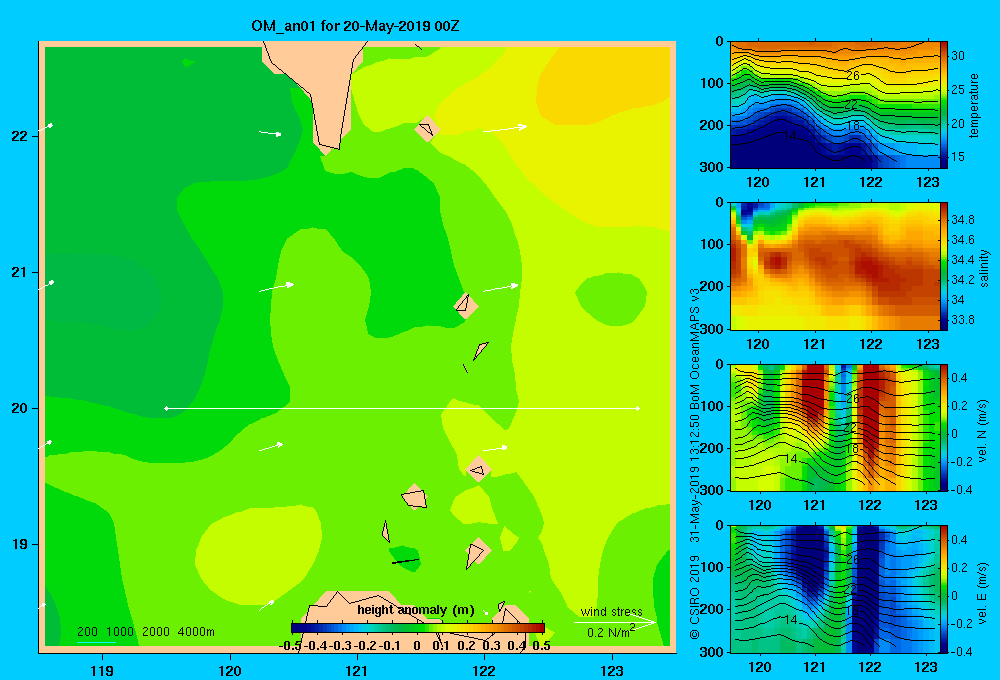Click contour label '14' in temperature panel
The width and height of the screenshot is (1000, 680).
pos(790,136)
